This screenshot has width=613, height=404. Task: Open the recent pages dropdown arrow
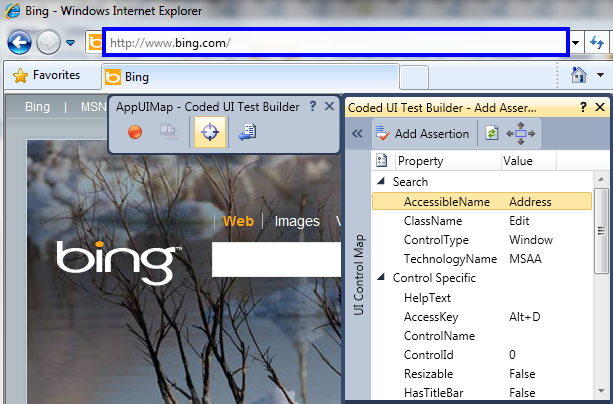[x=70, y=42]
